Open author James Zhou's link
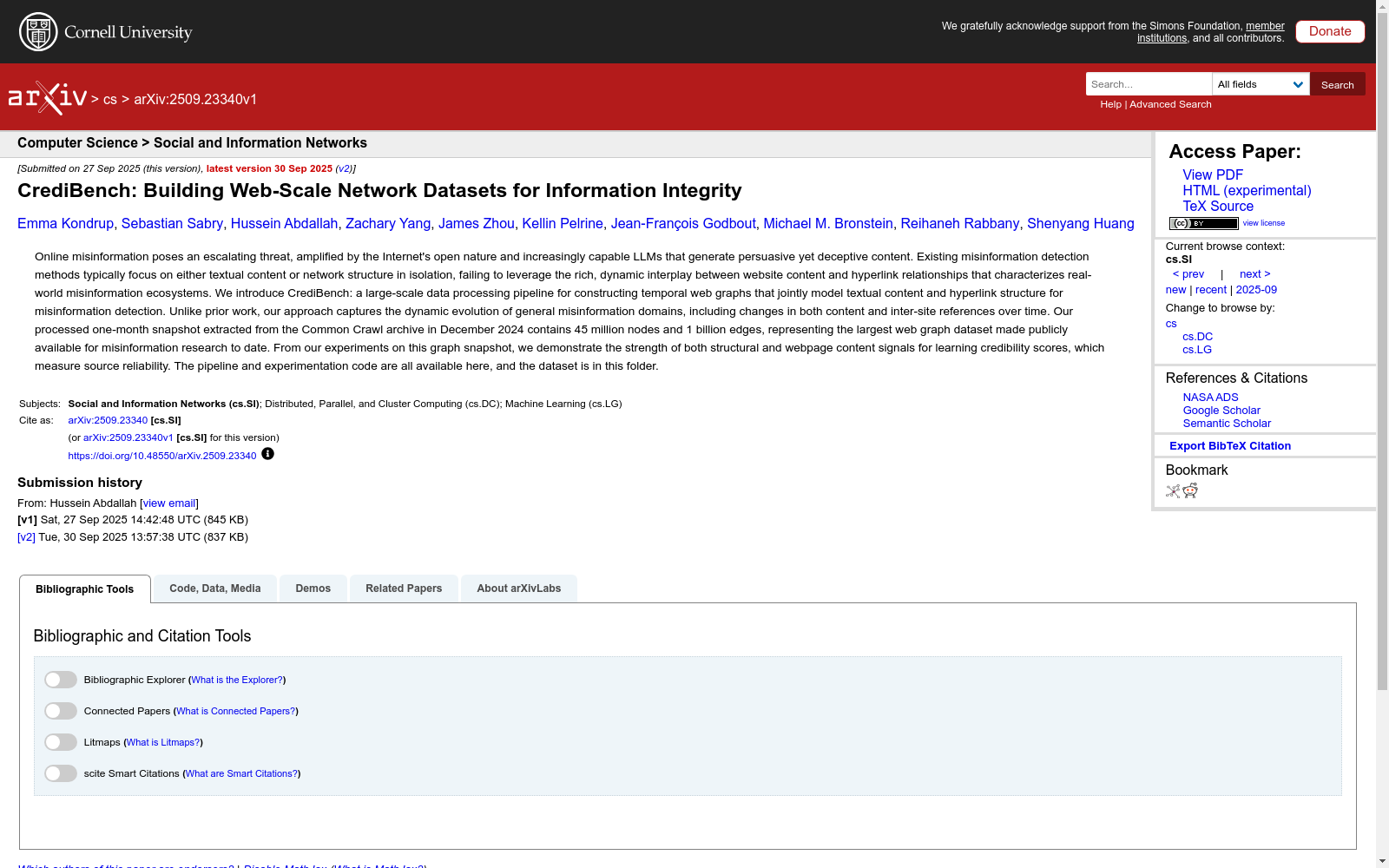The height and width of the screenshot is (868, 1389). (476, 224)
